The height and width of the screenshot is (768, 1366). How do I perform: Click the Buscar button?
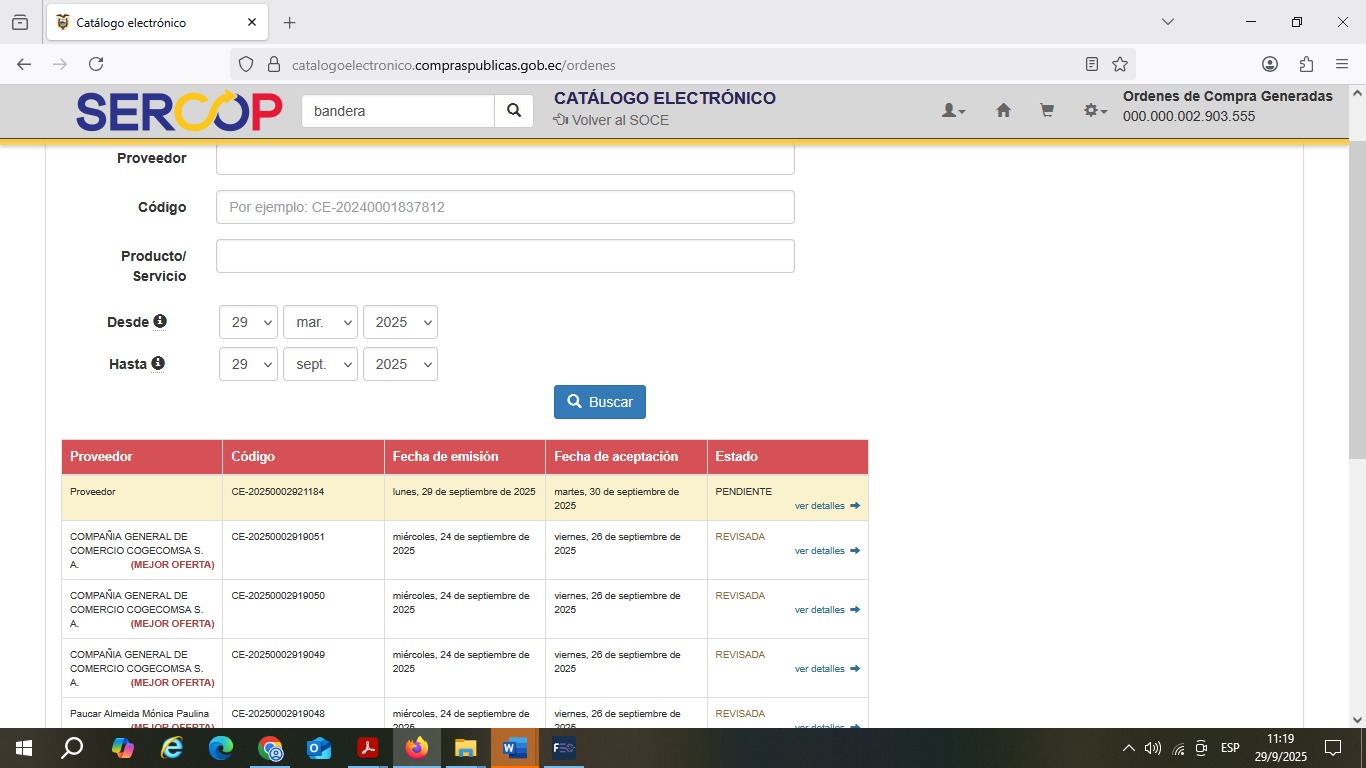[x=600, y=402]
